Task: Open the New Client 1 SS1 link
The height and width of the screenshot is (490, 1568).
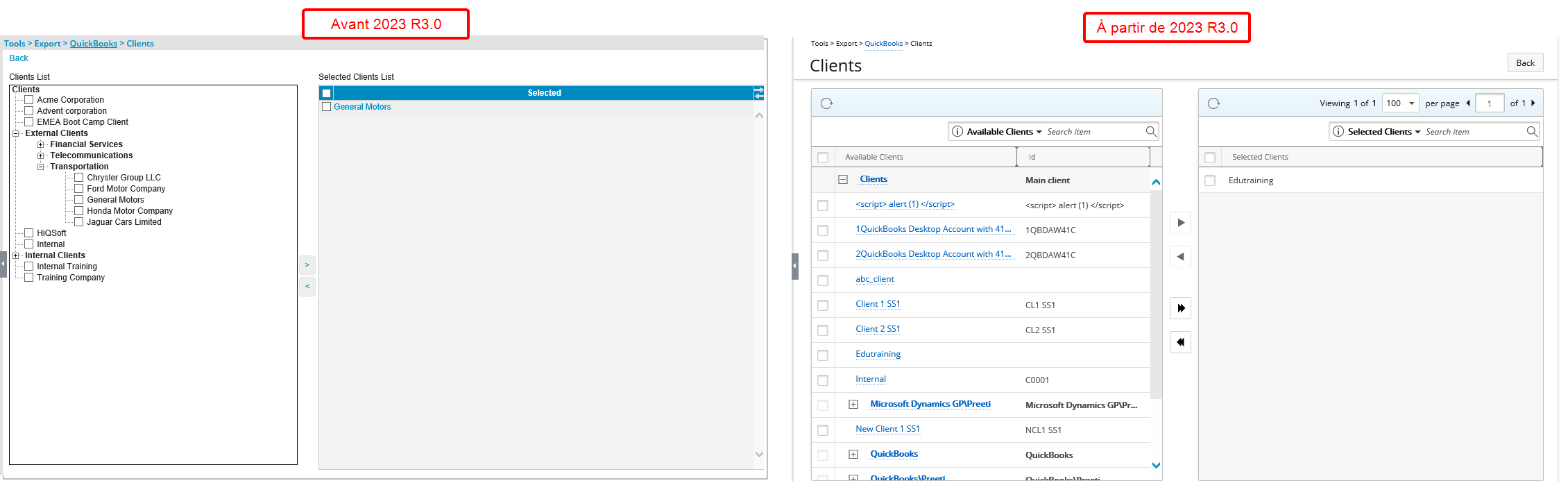Action: (x=888, y=429)
